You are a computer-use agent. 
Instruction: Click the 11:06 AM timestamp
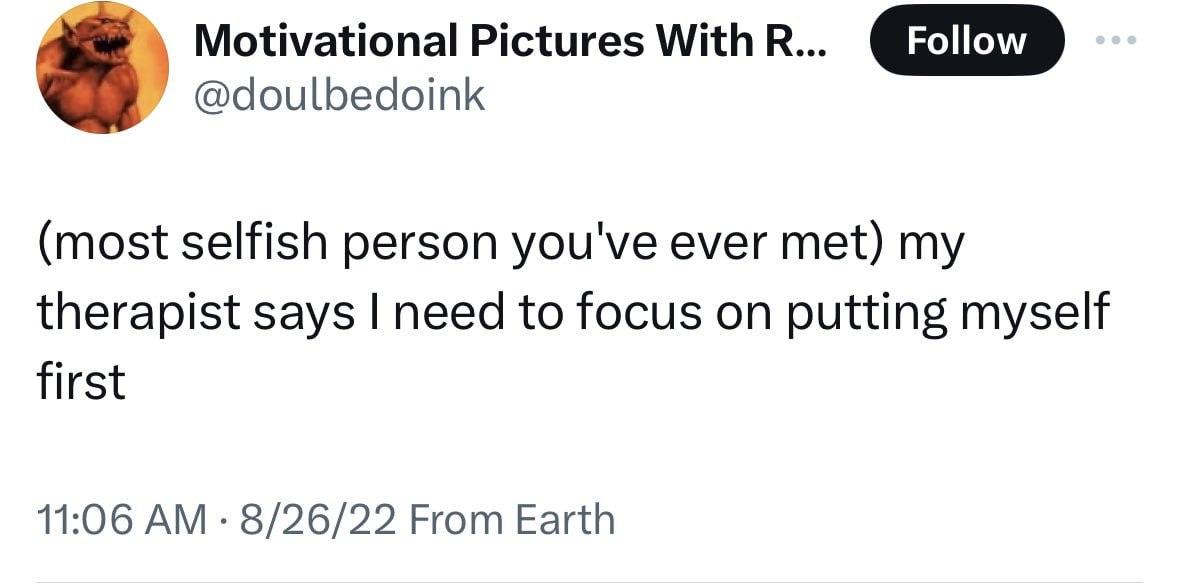(122, 520)
